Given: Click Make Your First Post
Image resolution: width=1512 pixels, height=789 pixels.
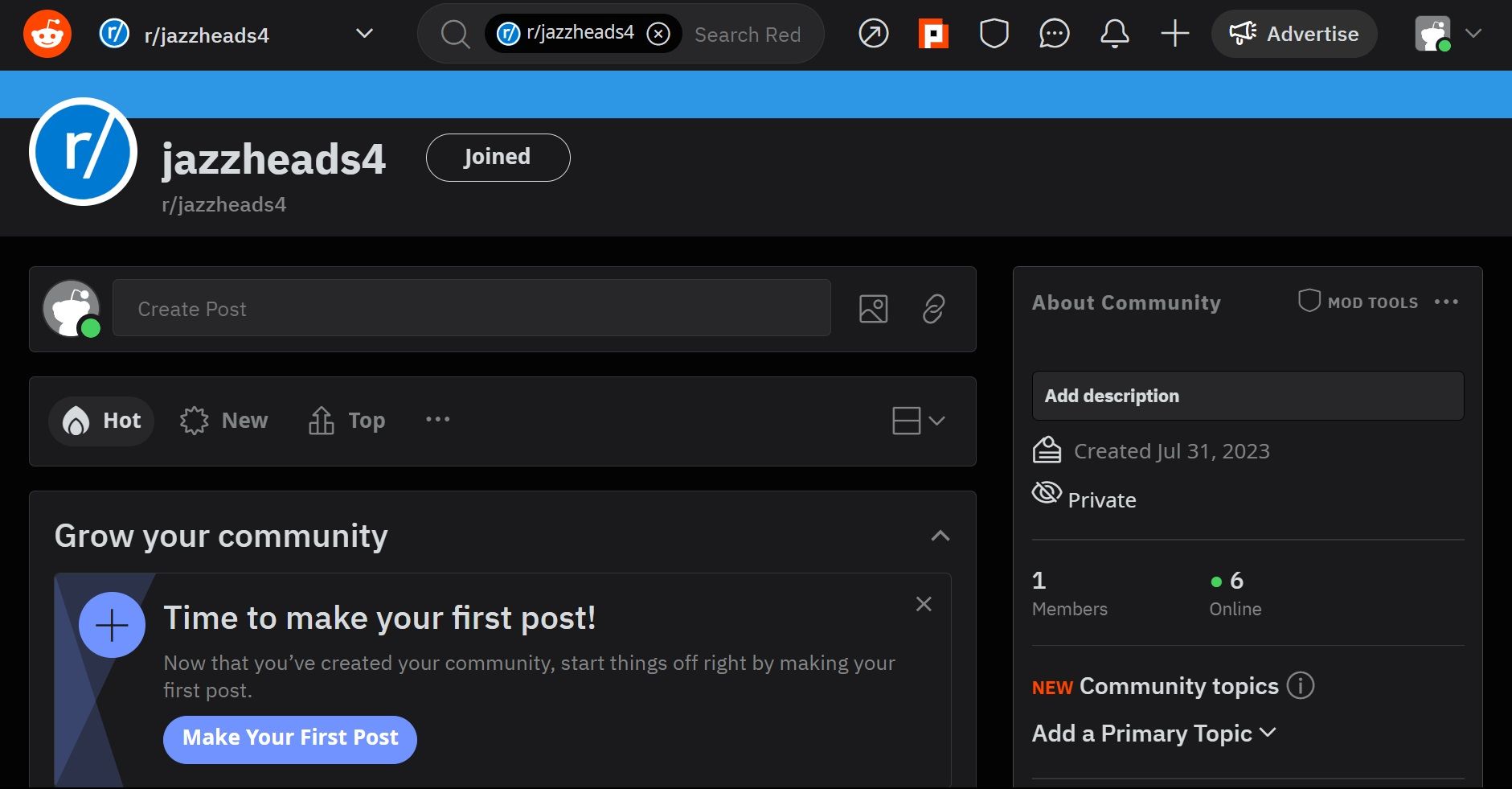Looking at the screenshot, I should (289, 738).
